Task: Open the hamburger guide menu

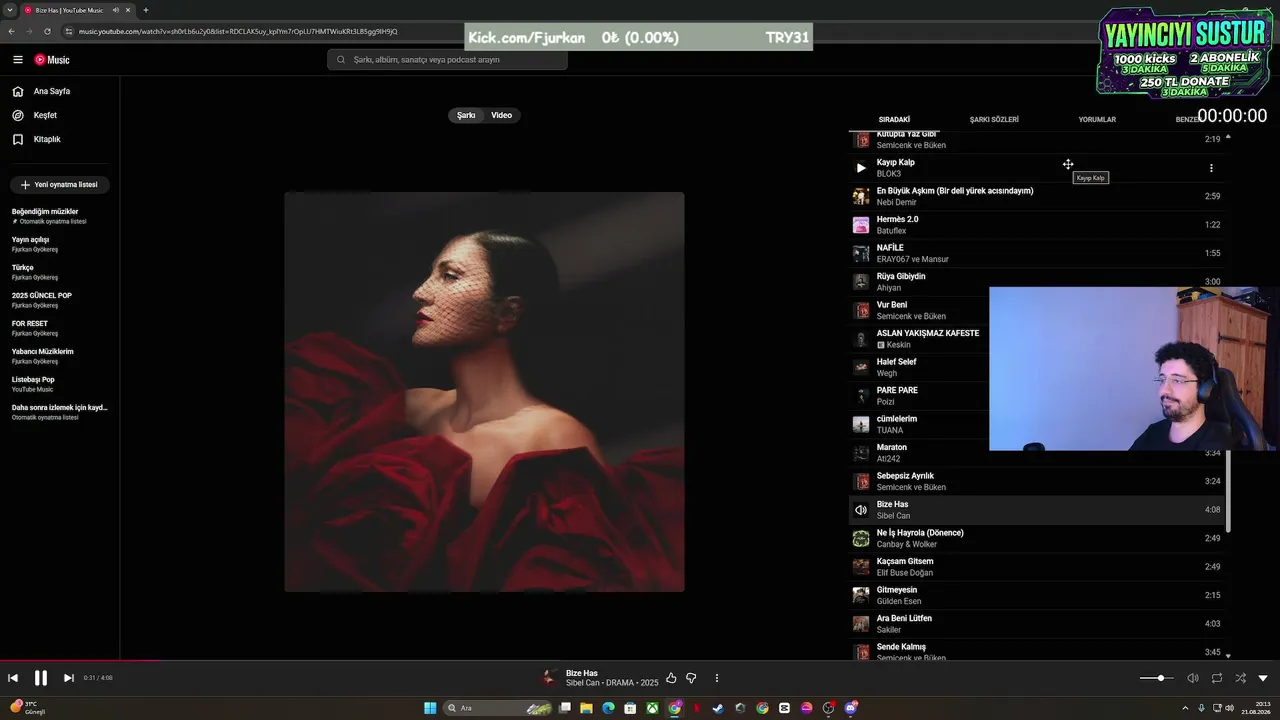Action: click(17, 60)
